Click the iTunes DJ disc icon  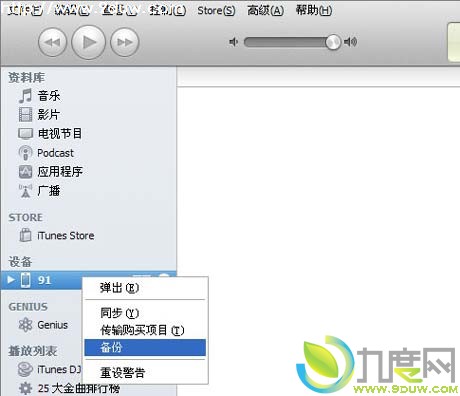[x=26, y=369]
